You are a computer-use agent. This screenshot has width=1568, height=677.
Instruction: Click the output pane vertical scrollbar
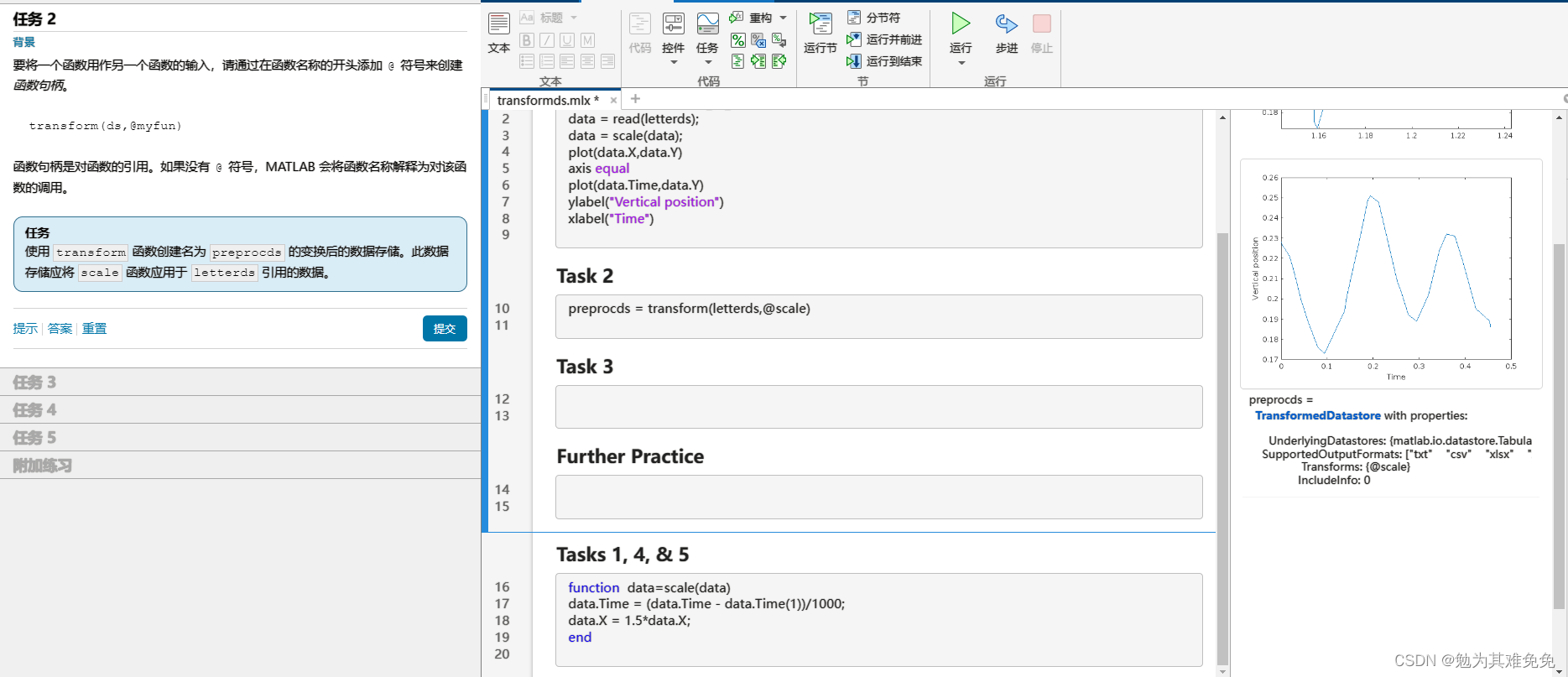[x=1560, y=426]
